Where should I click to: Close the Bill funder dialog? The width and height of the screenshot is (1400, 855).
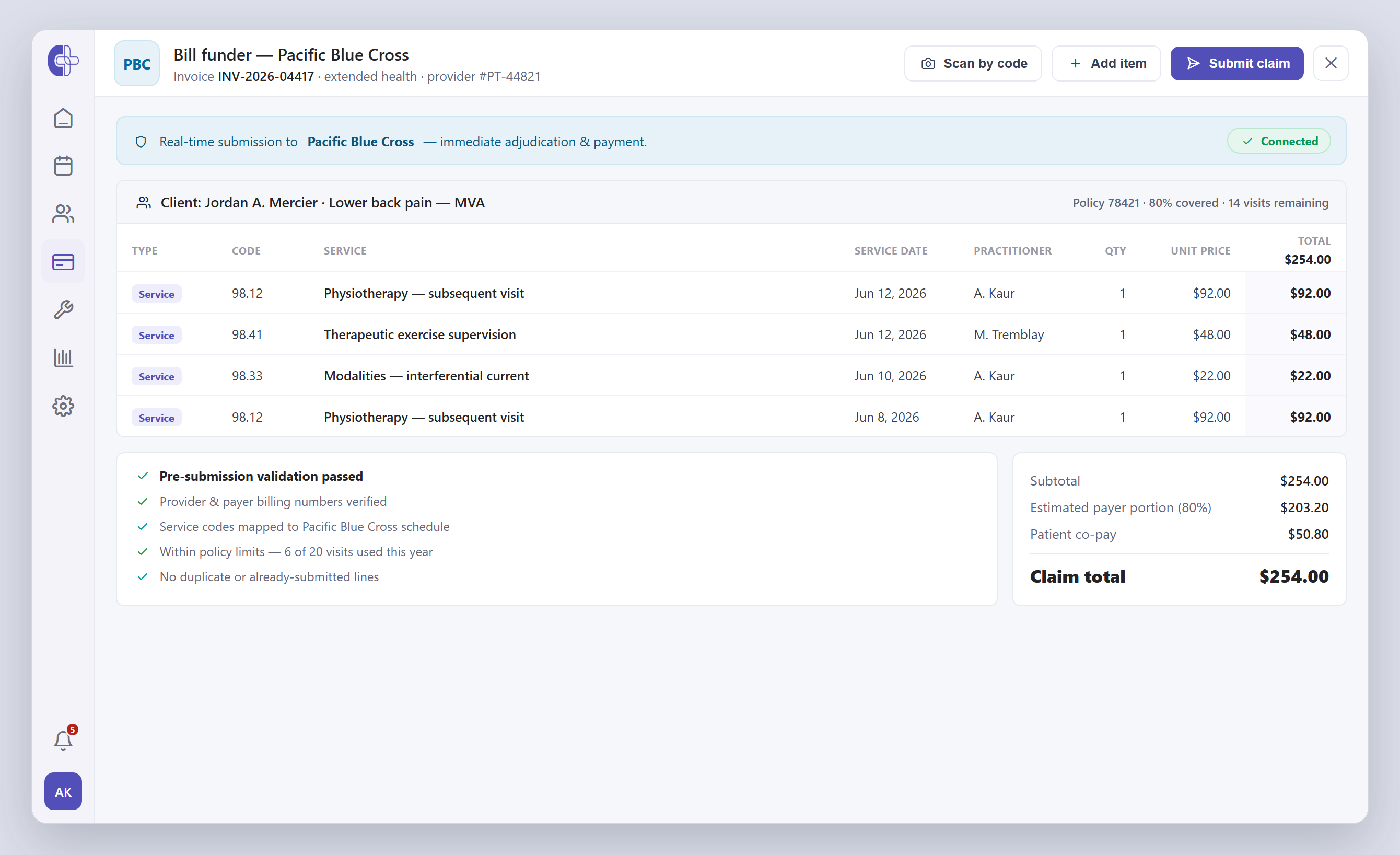[x=1331, y=64]
